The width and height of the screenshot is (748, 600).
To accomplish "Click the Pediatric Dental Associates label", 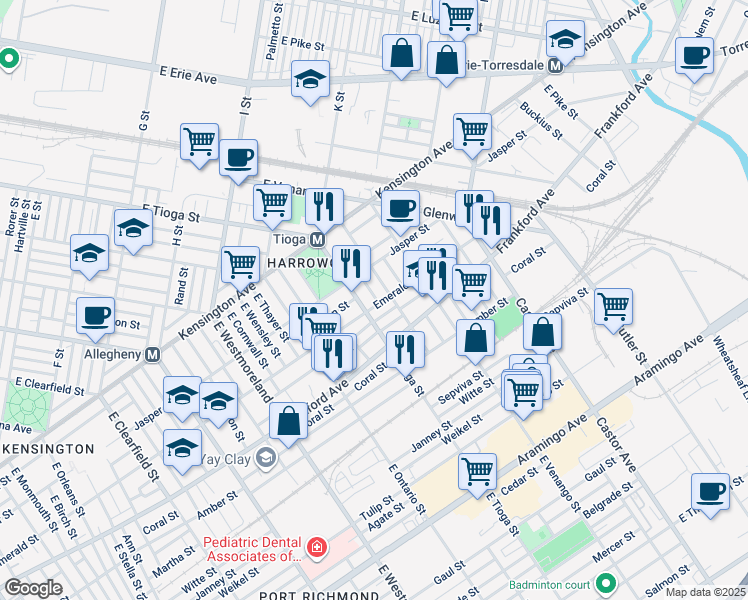I will (254, 549).
